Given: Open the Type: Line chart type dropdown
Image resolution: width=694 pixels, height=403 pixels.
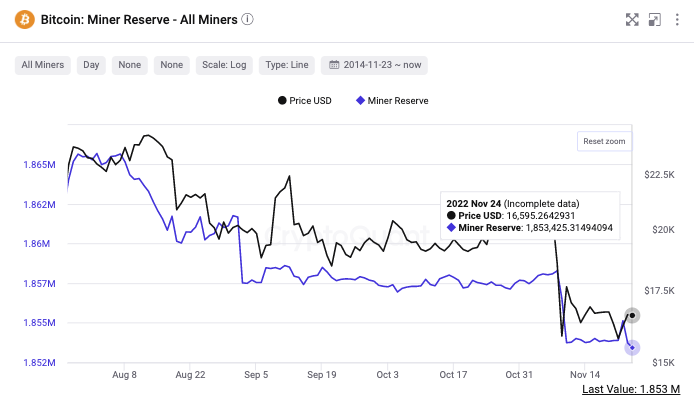Looking at the screenshot, I should click(288, 65).
